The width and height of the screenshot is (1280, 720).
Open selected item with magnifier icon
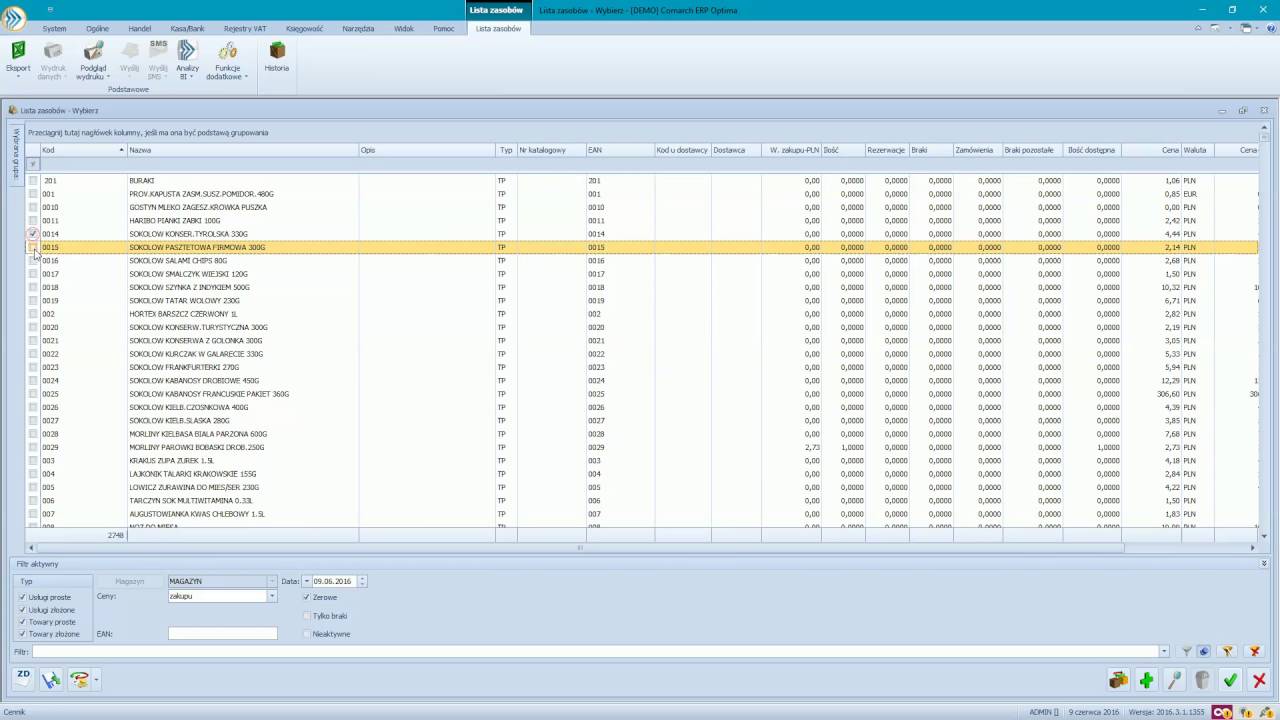[x=1175, y=681]
